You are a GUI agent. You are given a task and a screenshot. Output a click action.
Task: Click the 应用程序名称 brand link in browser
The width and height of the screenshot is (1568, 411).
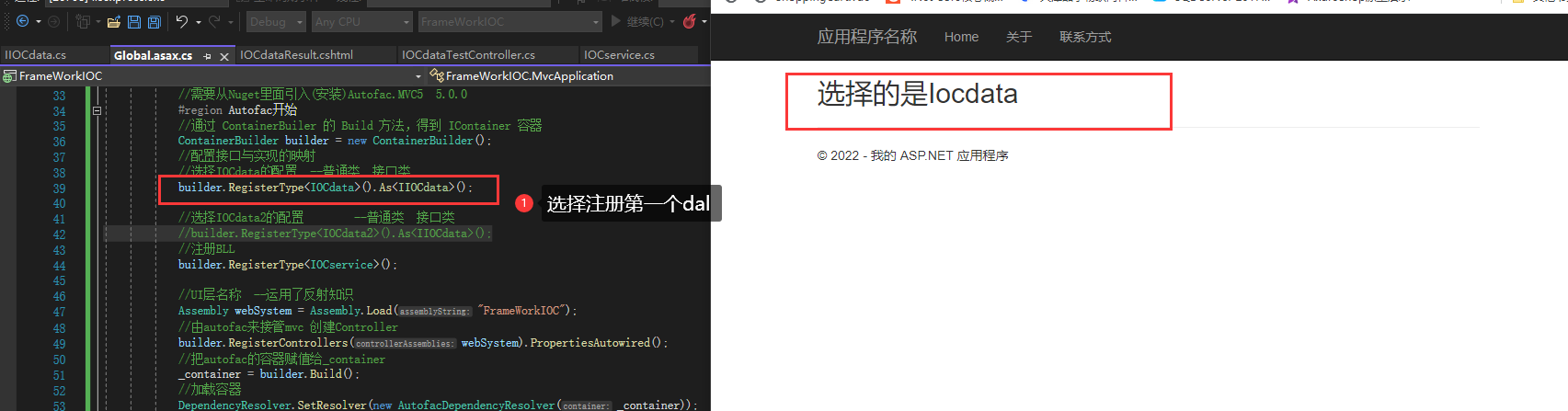(x=867, y=37)
